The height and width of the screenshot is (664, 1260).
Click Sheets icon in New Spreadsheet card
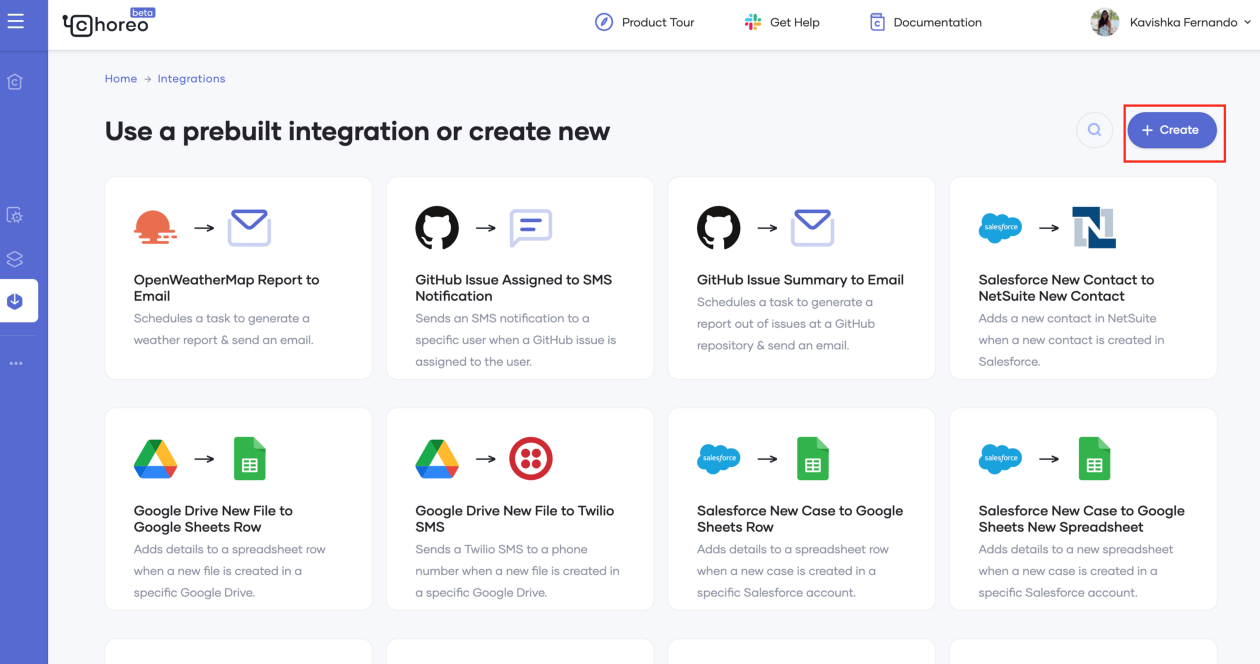[1094, 459]
